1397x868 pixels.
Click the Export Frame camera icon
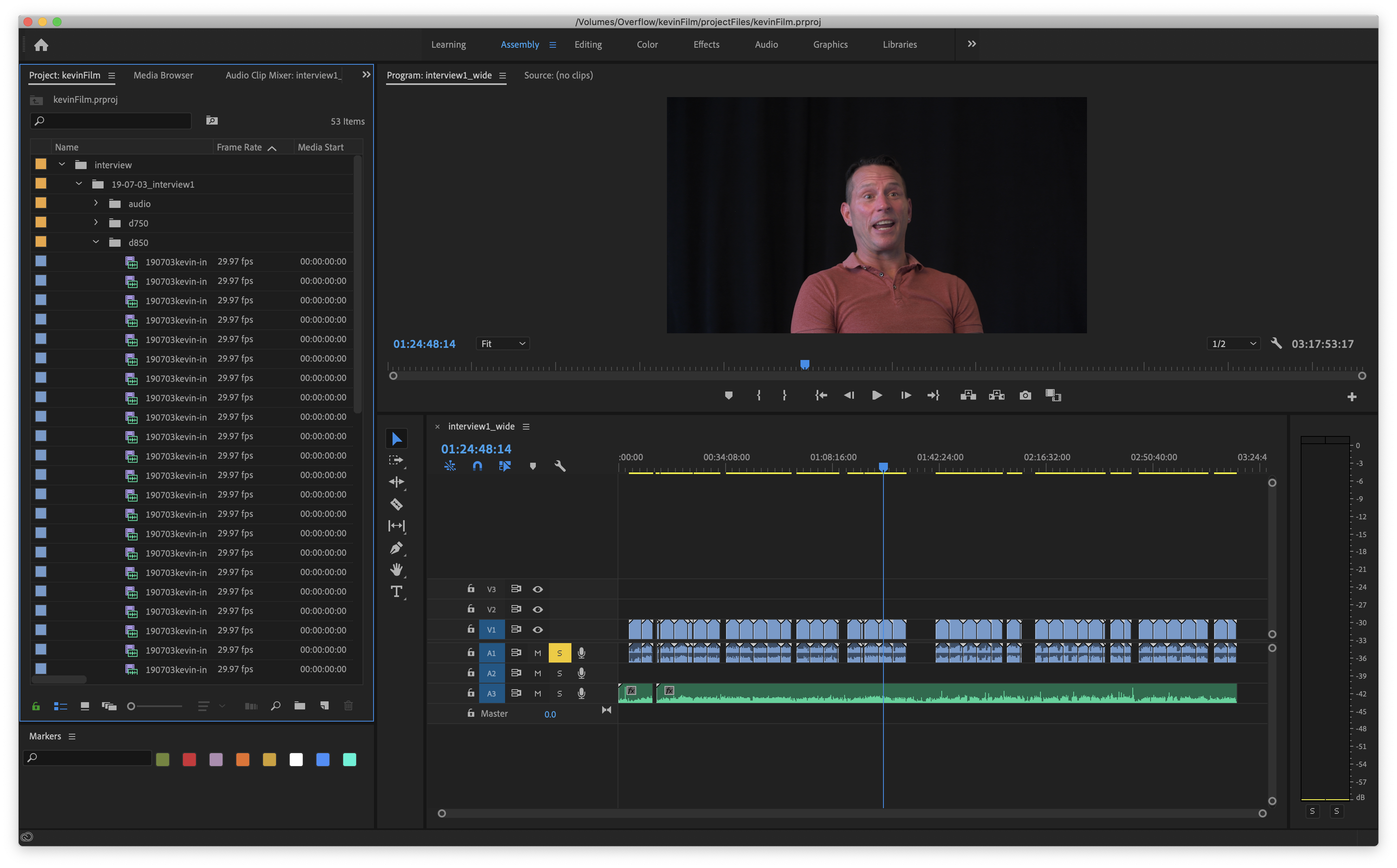click(1025, 395)
